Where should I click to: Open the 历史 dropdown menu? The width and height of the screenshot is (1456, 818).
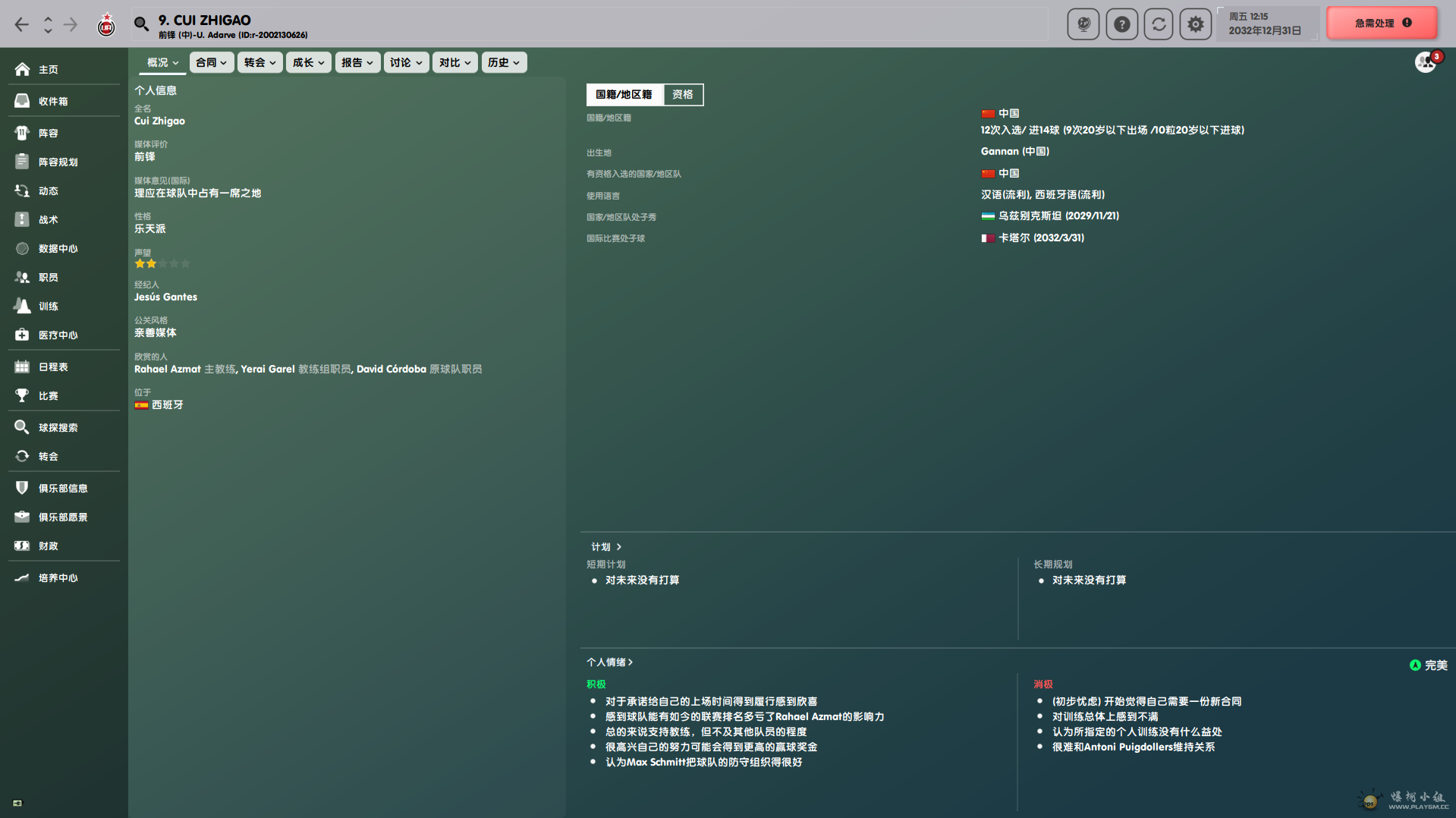(x=503, y=62)
